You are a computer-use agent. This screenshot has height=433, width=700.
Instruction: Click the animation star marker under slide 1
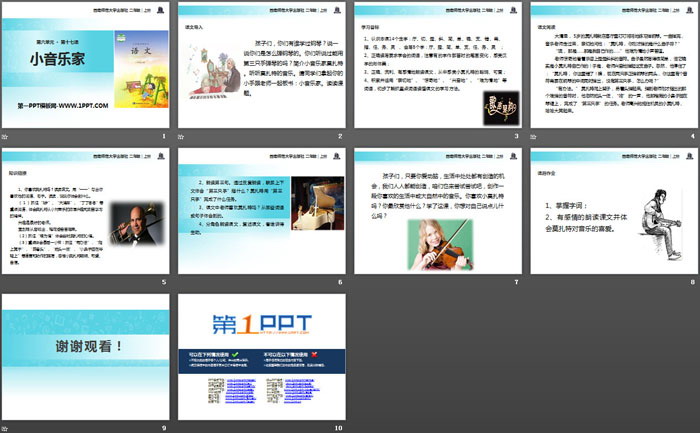tap(7, 134)
